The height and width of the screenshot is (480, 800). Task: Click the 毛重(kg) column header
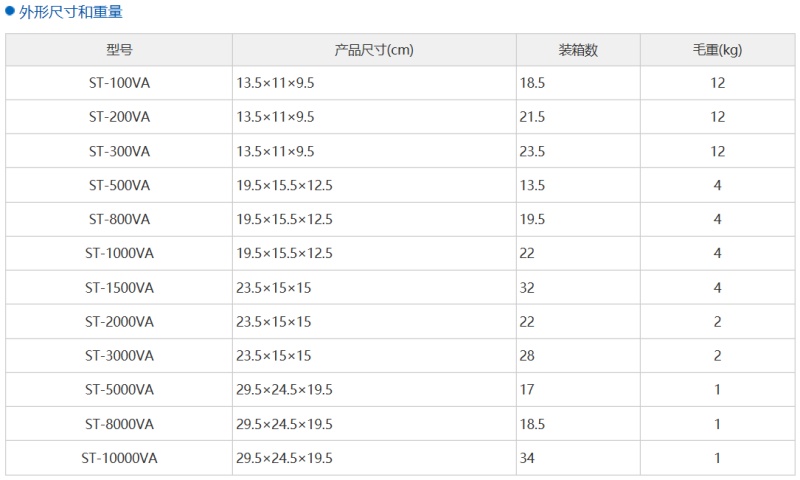click(x=717, y=50)
